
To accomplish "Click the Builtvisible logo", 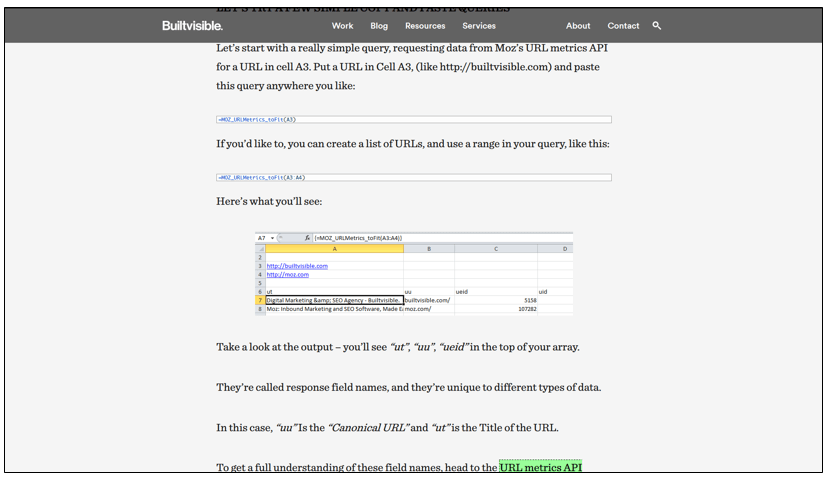I will point(192,25).
